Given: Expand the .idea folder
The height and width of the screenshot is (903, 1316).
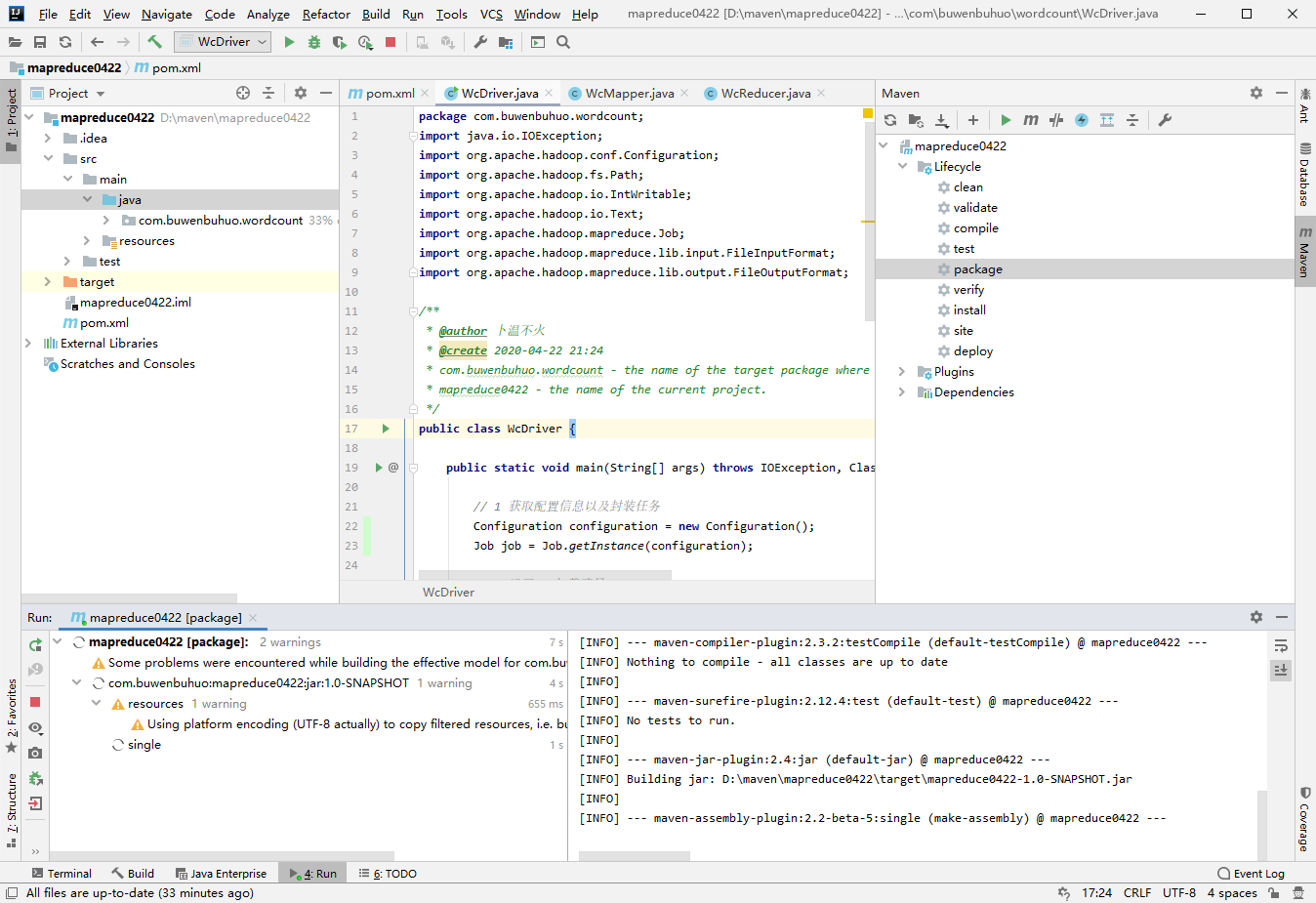Looking at the screenshot, I should (x=48, y=138).
